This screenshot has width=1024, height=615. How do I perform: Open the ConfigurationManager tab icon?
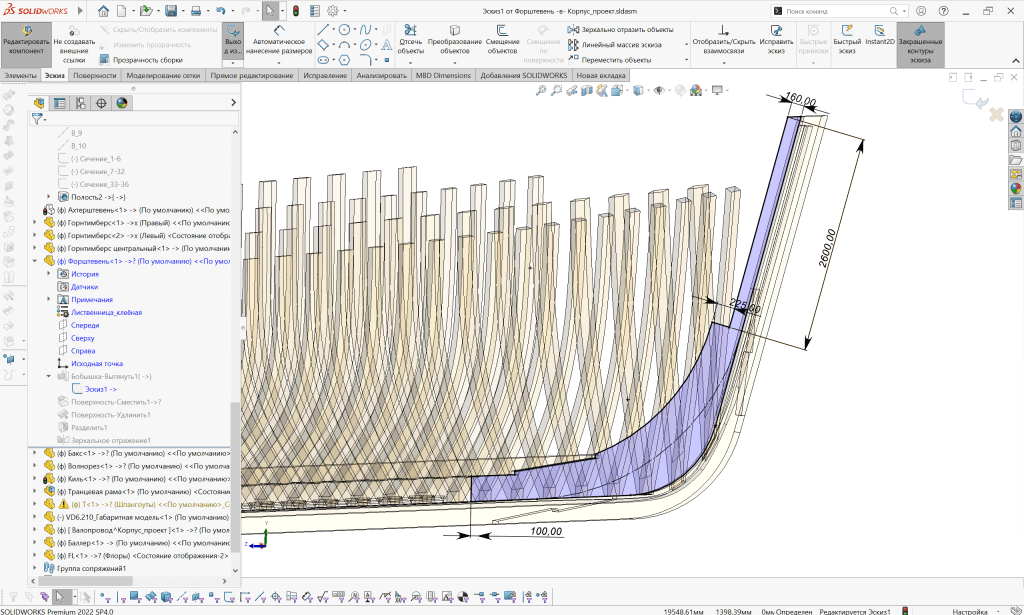80,103
